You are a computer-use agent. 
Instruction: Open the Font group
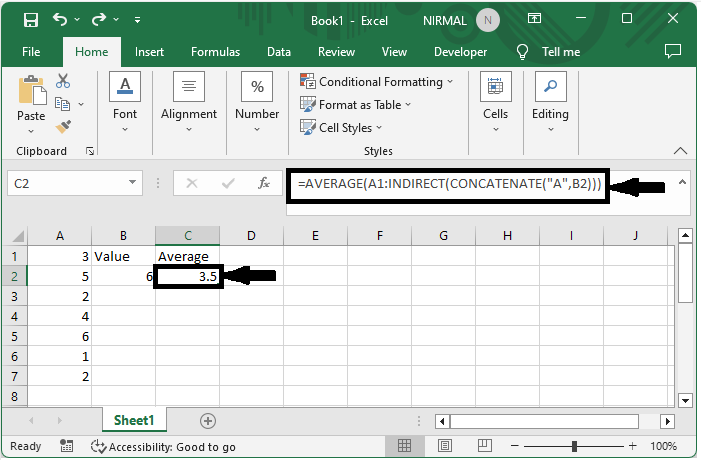coord(125,102)
